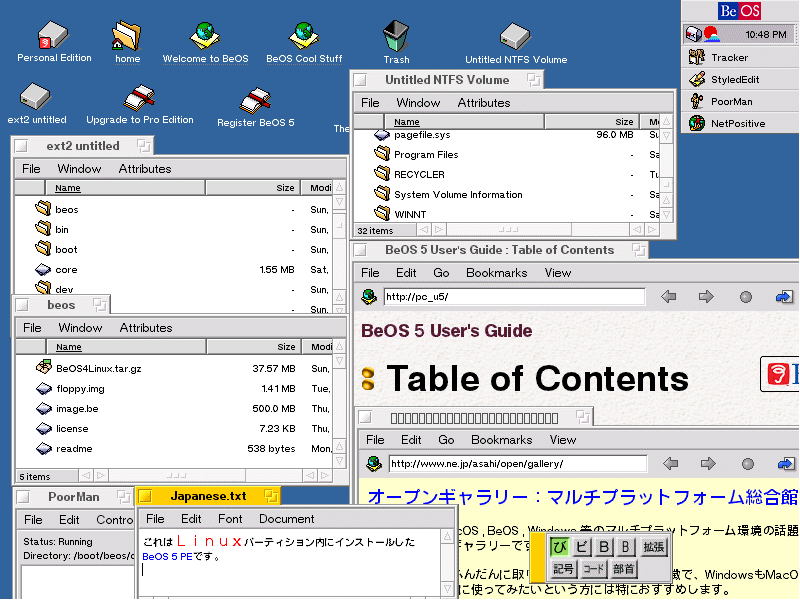Image resolution: width=800 pixels, height=600 pixels.
Task: Open Window menu in beos window
Action: [x=80, y=328]
